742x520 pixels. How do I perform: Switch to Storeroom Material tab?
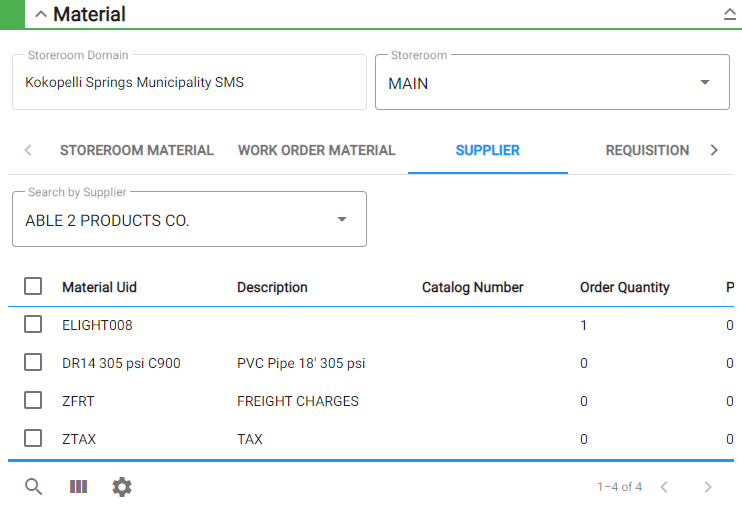point(137,151)
